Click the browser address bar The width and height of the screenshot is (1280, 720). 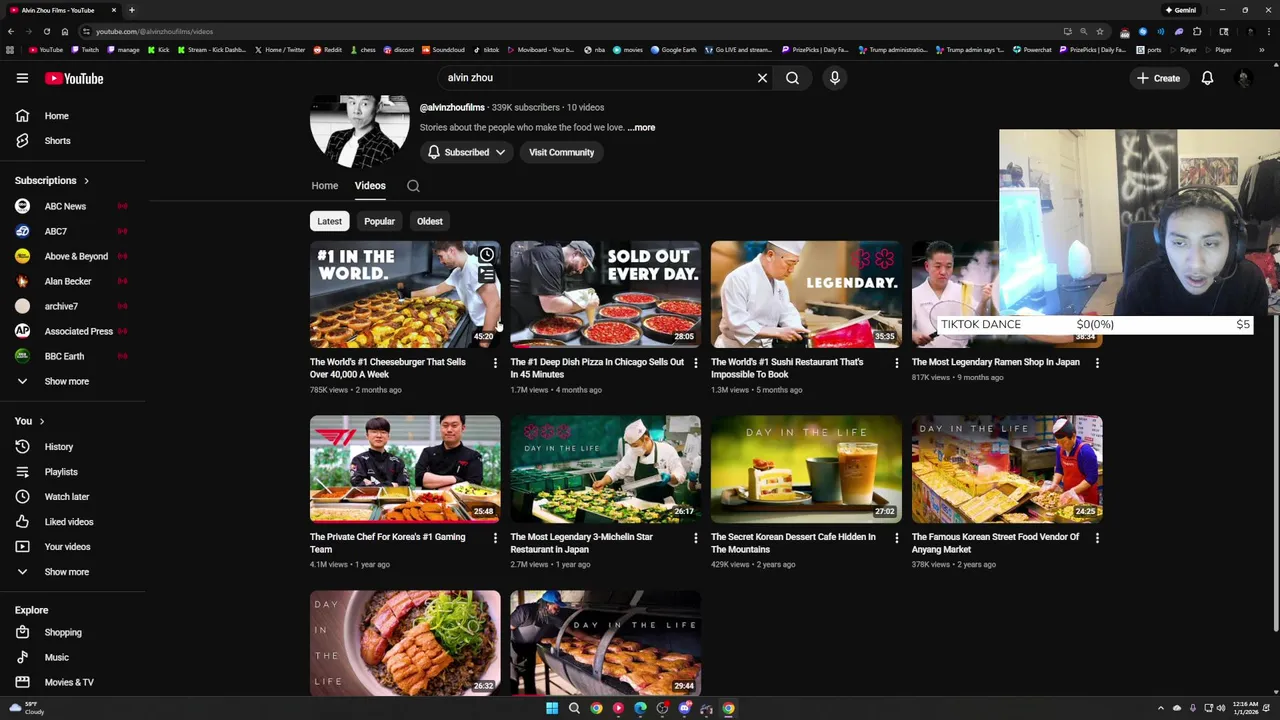[570, 31]
